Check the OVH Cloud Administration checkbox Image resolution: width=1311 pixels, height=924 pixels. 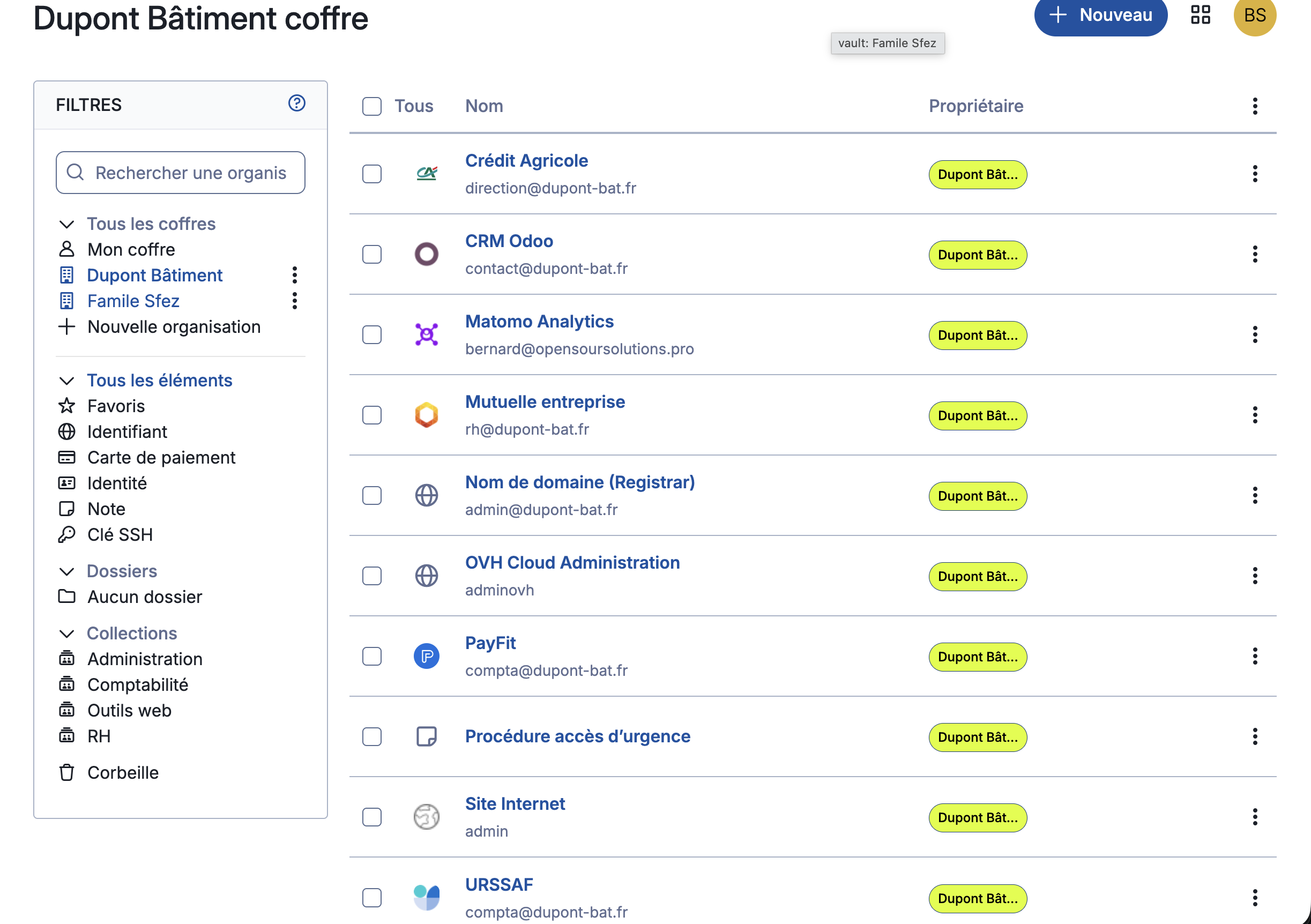click(x=372, y=576)
